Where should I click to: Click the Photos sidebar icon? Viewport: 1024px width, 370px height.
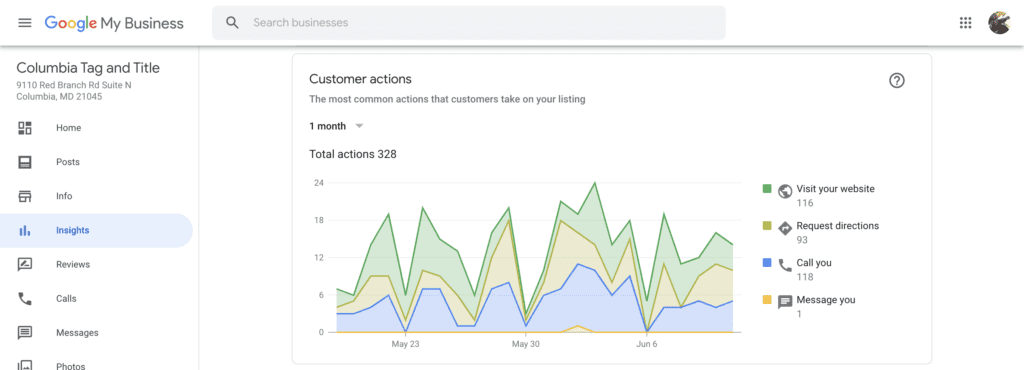(25, 365)
